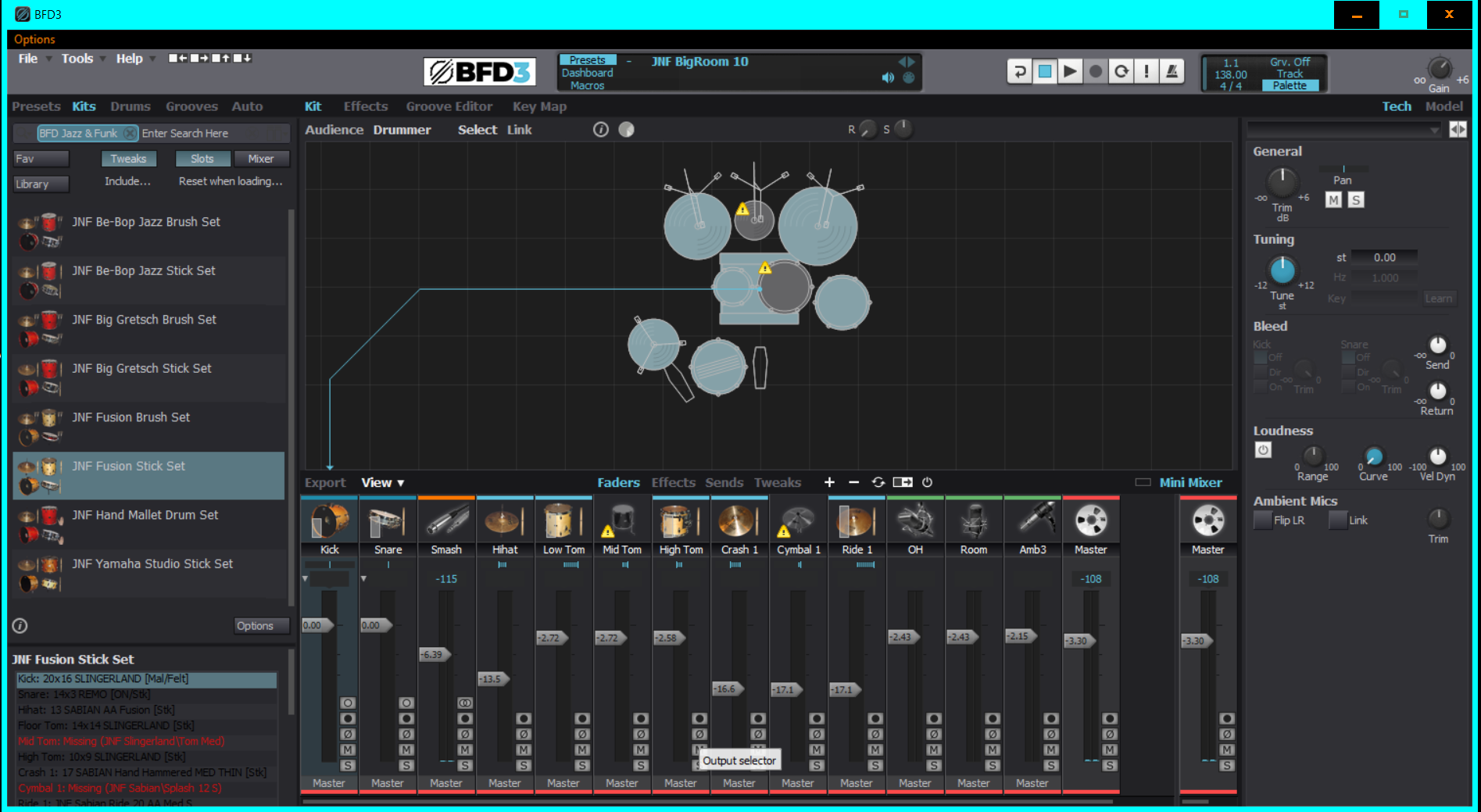The height and width of the screenshot is (812, 1481).
Task: Switch to the Grooves browser tab
Action: pyautogui.click(x=191, y=106)
